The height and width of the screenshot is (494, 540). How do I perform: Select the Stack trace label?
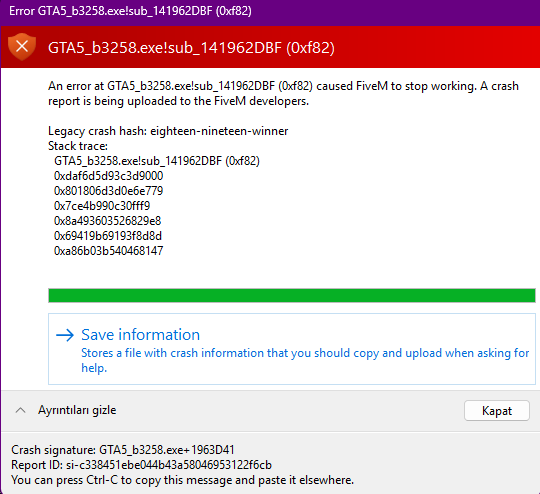(x=78, y=146)
